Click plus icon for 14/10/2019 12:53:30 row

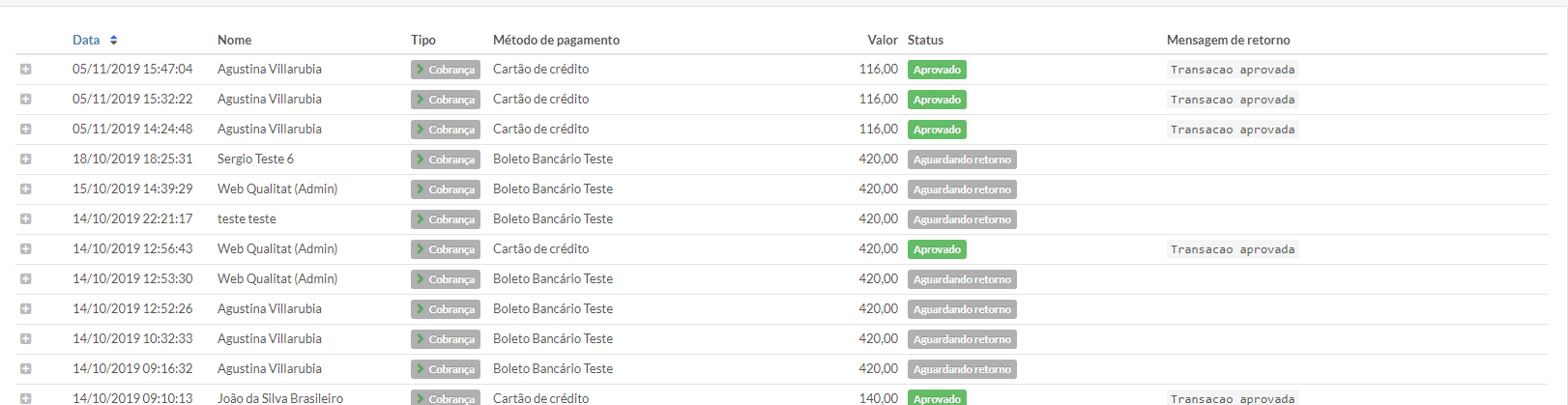pos(26,279)
